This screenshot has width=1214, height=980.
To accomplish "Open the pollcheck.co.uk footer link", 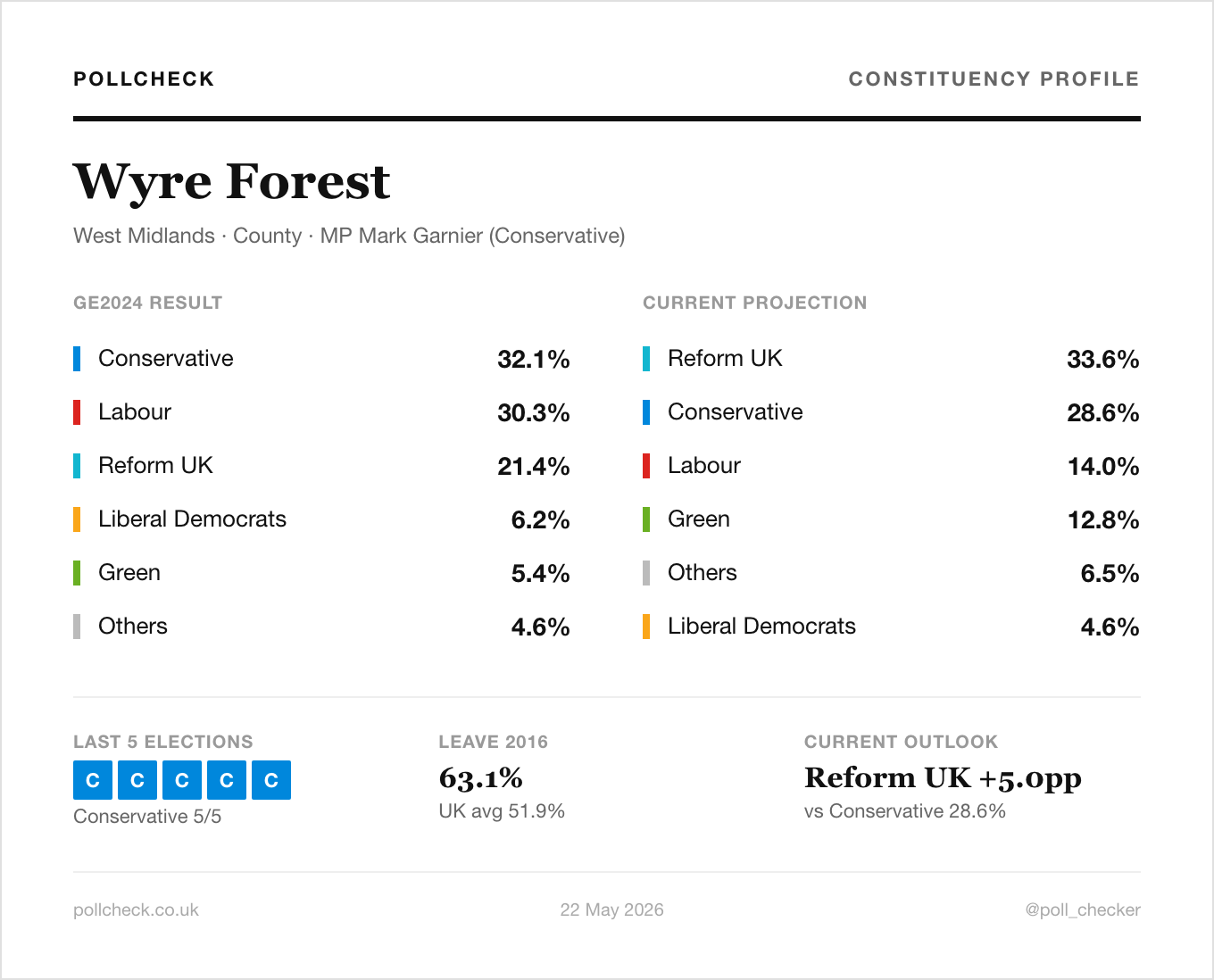I will pyautogui.click(x=136, y=909).
